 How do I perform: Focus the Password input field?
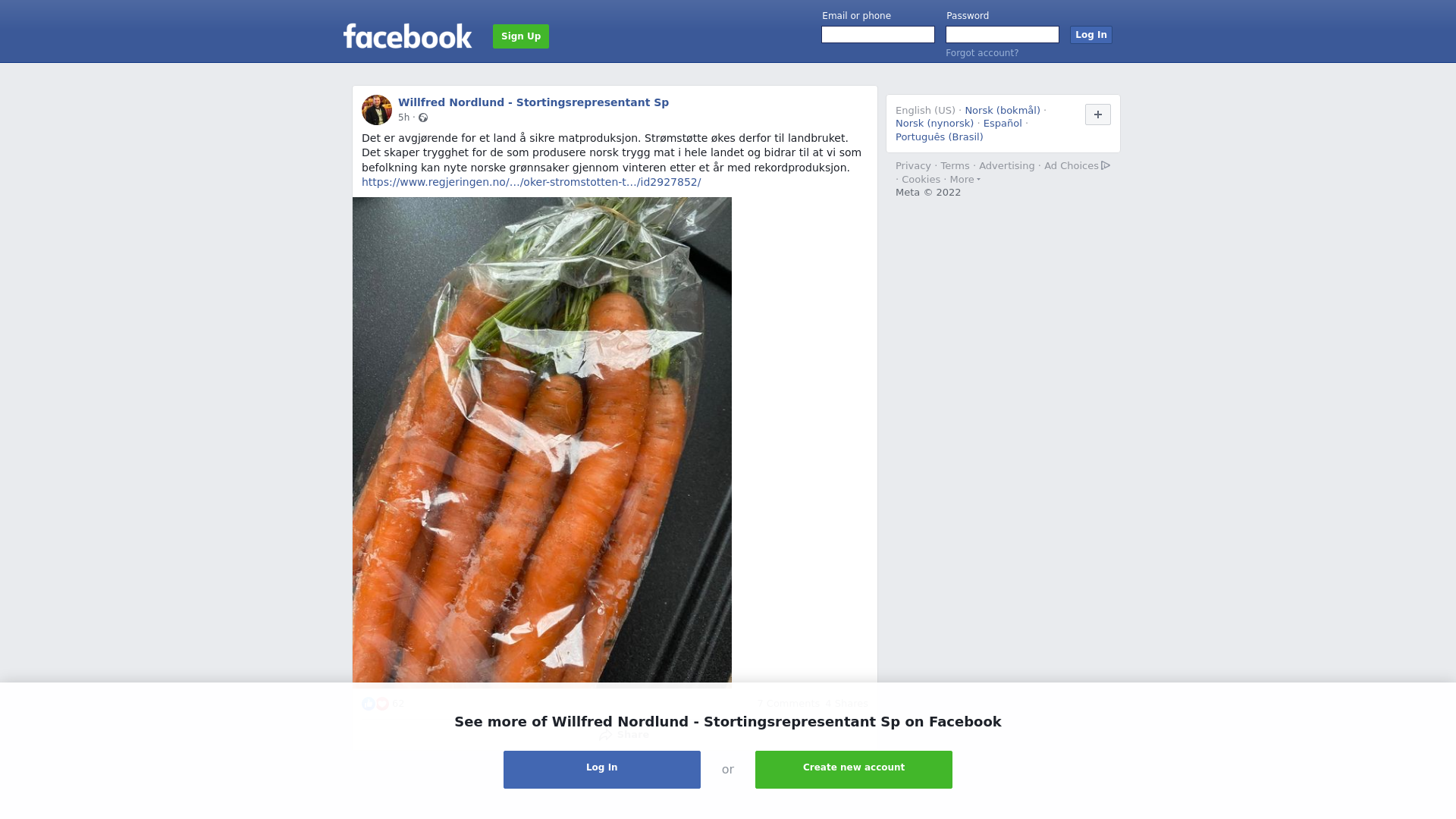[x=1003, y=35]
